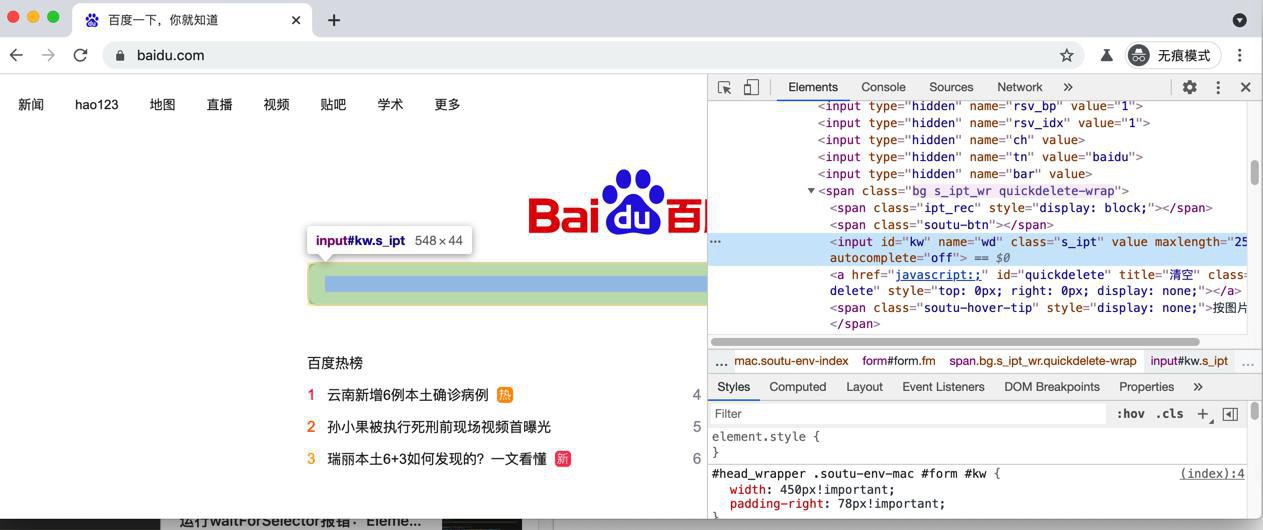Screen dimensions: 1263x530
Task: Click the Elements tree vertical scrollbar
Action: (x=1254, y=172)
